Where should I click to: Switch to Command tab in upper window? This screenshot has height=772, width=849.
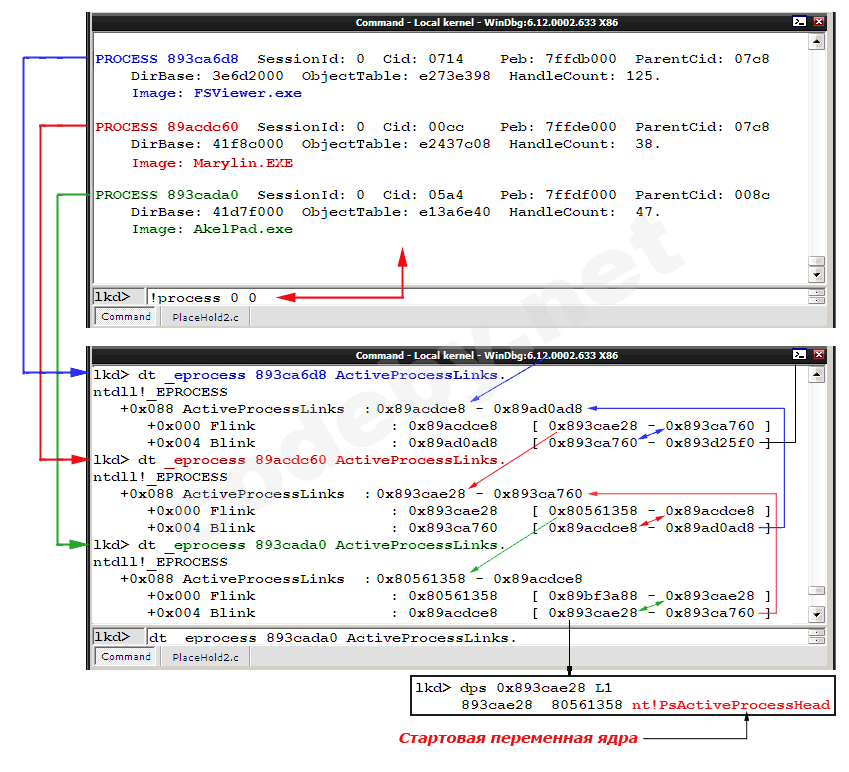click(126, 317)
